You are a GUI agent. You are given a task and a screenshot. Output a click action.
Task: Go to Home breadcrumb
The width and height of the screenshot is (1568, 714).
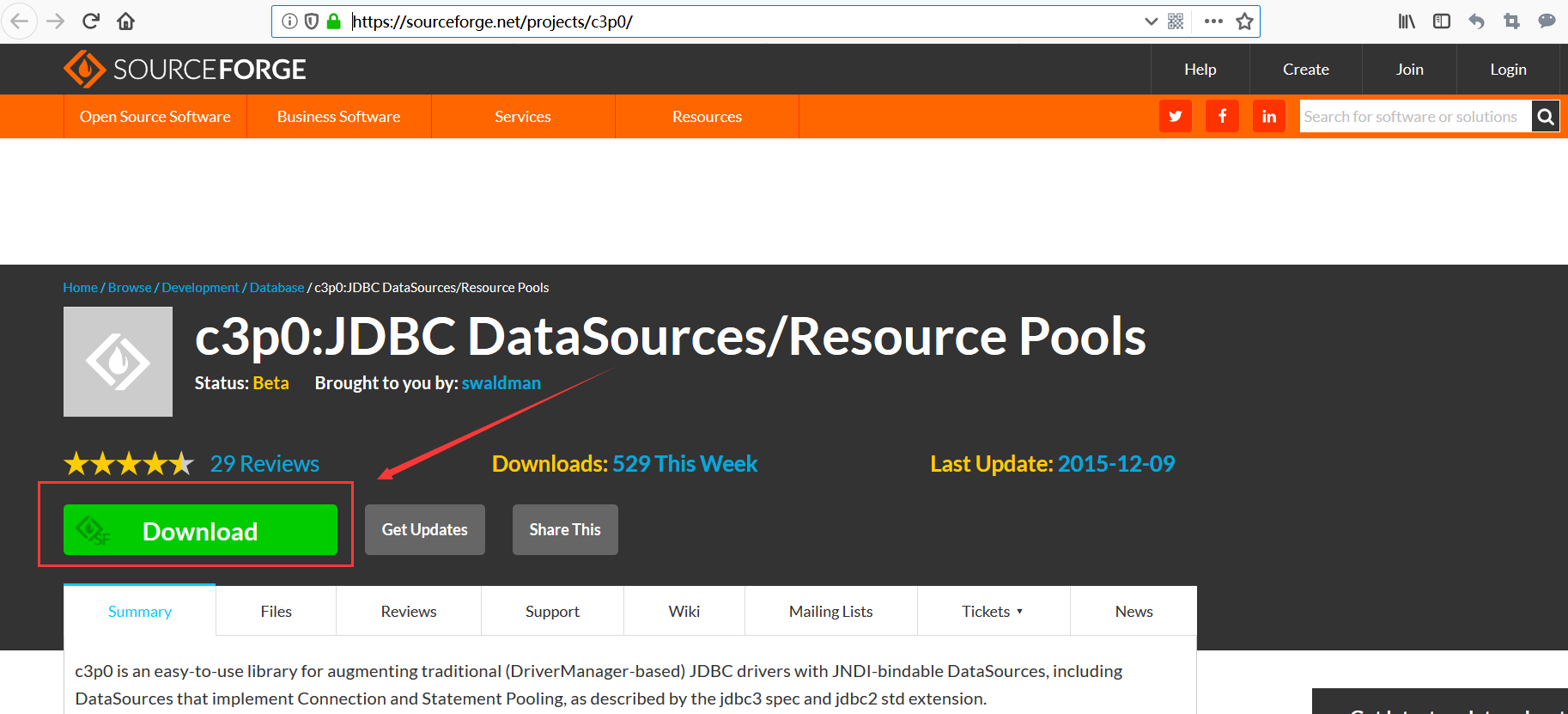point(81,288)
